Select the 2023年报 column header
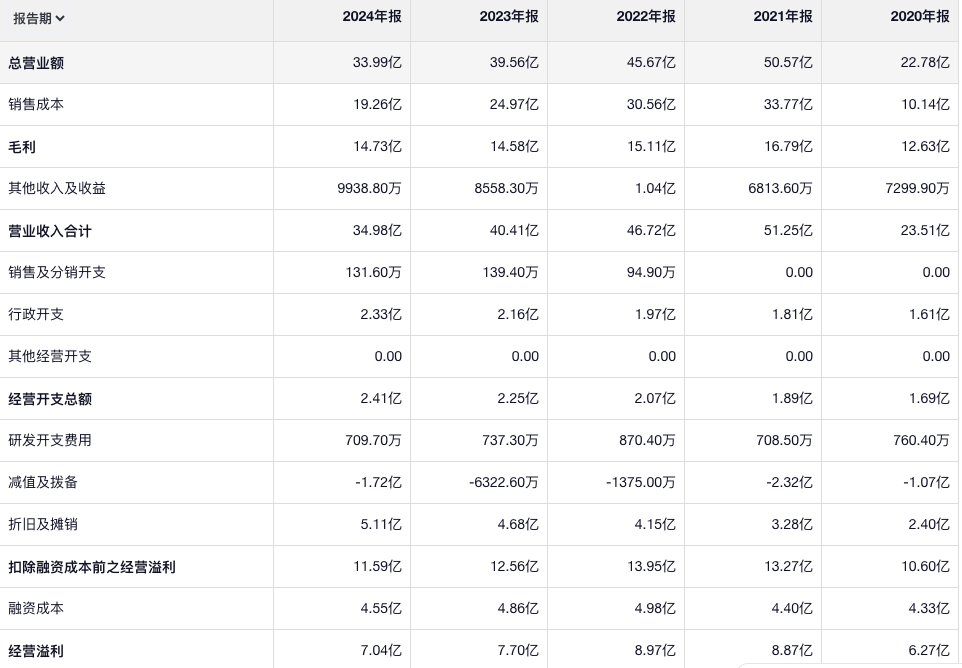 point(508,17)
